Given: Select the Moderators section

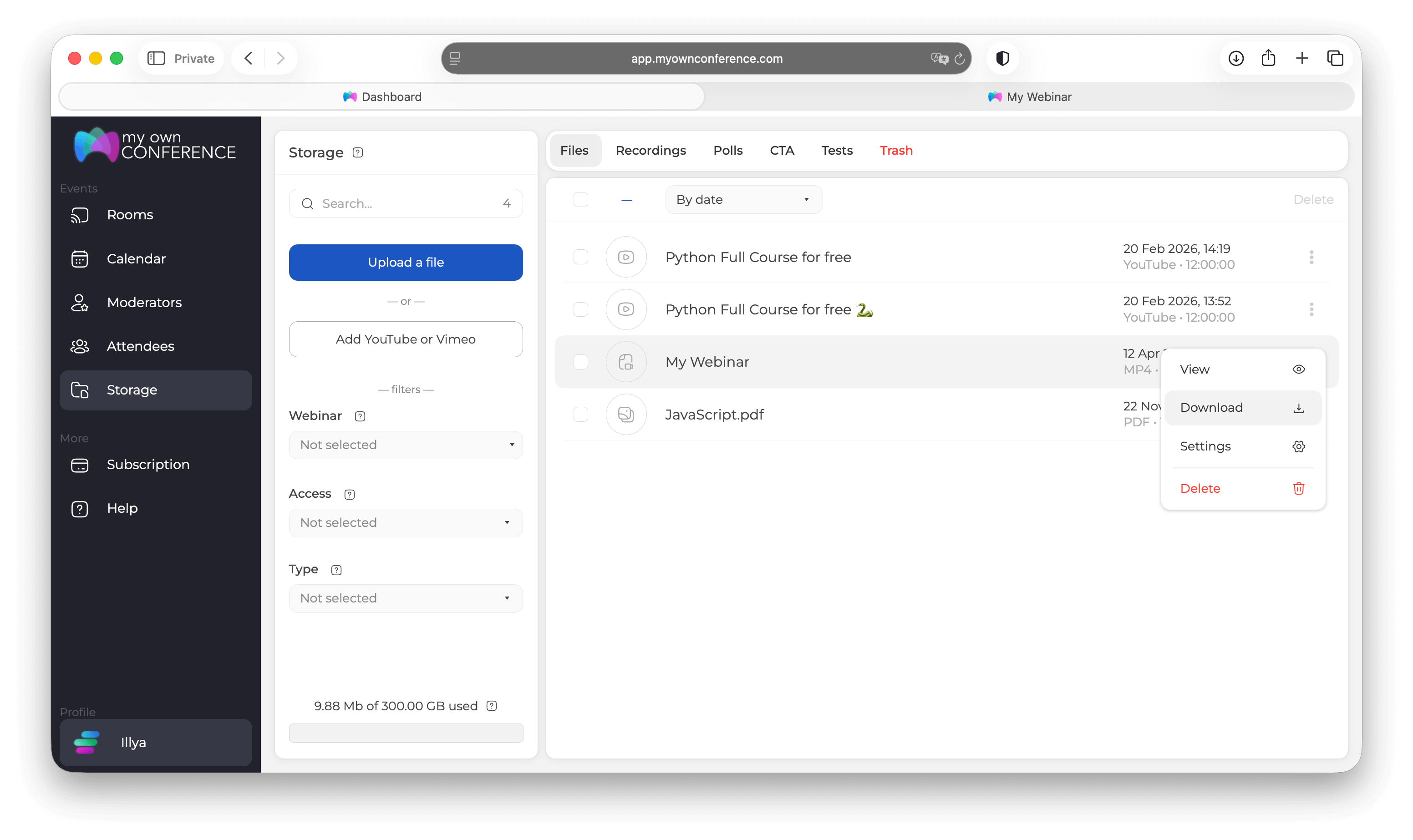Looking at the screenshot, I should click(143, 302).
